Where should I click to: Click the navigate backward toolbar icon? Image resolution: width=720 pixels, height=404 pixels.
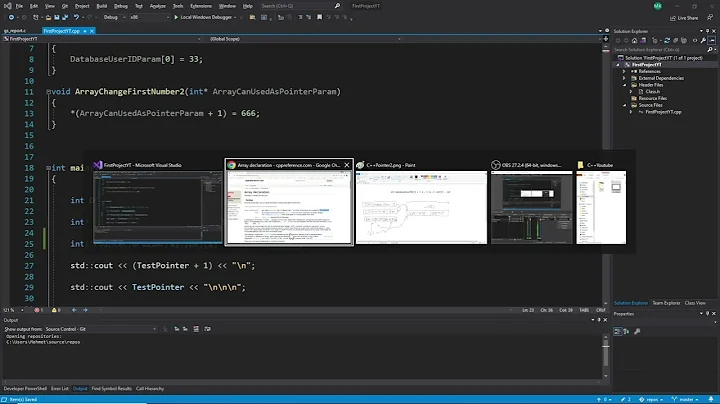pyautogui.click(x=11, y=17)
